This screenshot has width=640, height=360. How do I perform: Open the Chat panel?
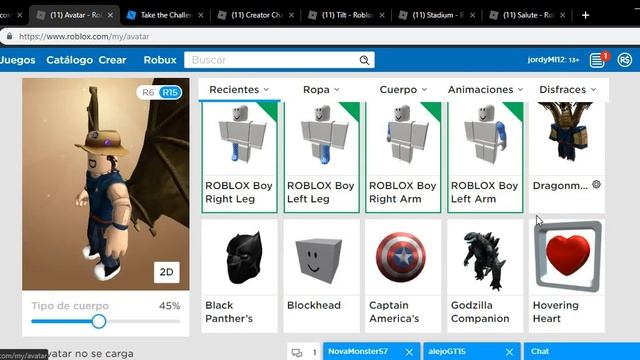tap(582, 351)
